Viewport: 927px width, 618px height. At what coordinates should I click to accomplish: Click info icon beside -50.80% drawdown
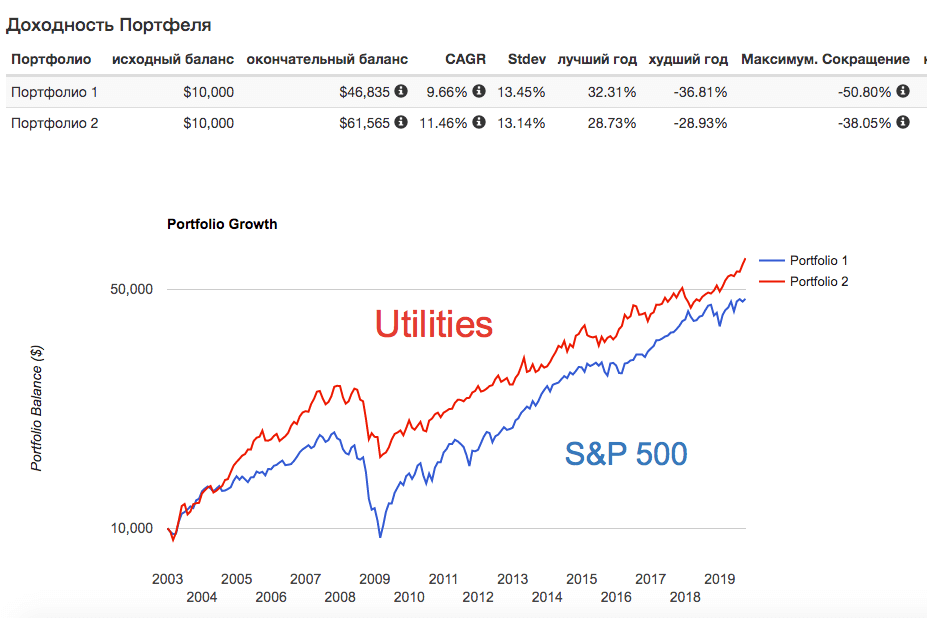[x=903, y=92]
